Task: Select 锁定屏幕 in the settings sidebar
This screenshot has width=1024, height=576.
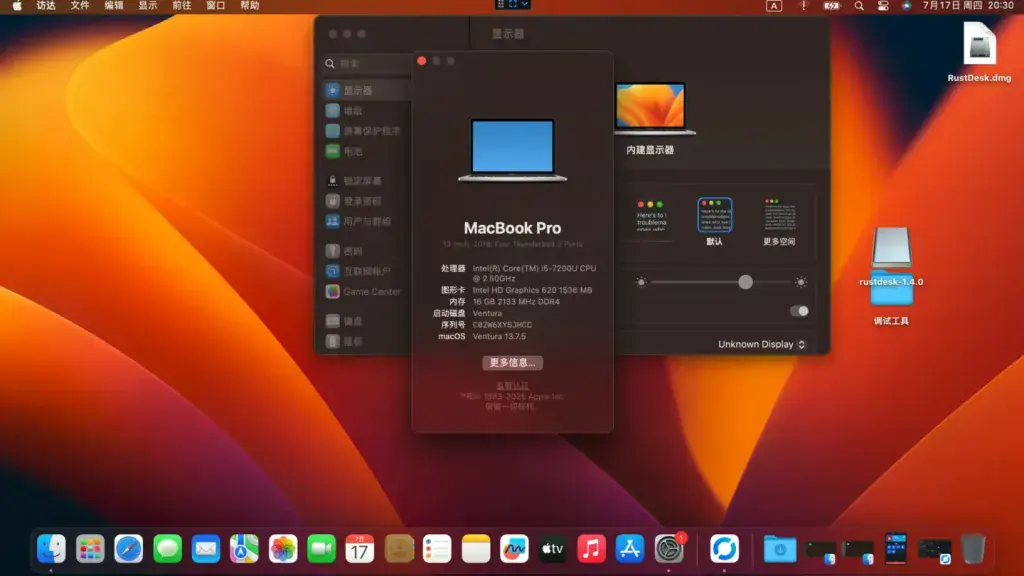Action: tap(353, 180)
